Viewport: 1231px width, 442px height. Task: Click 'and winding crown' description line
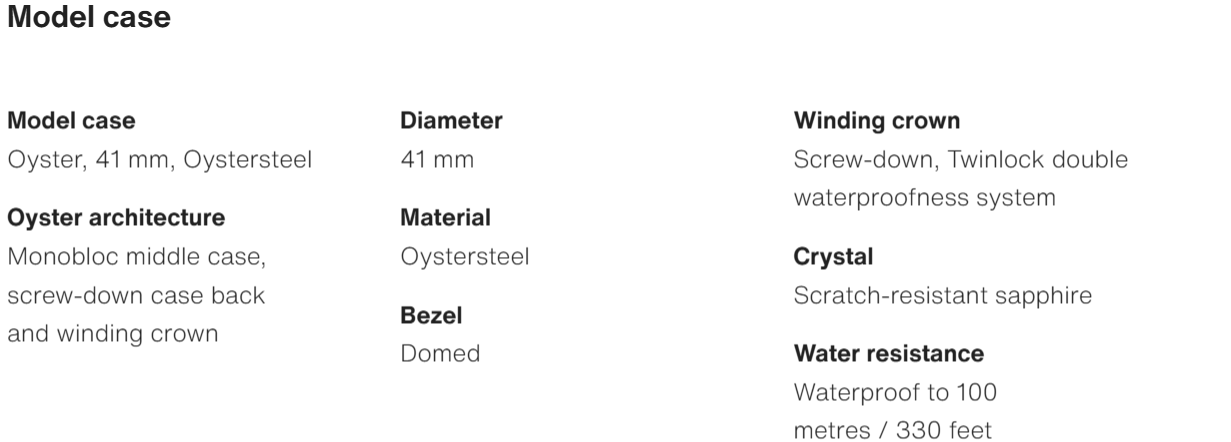[113, 334]
